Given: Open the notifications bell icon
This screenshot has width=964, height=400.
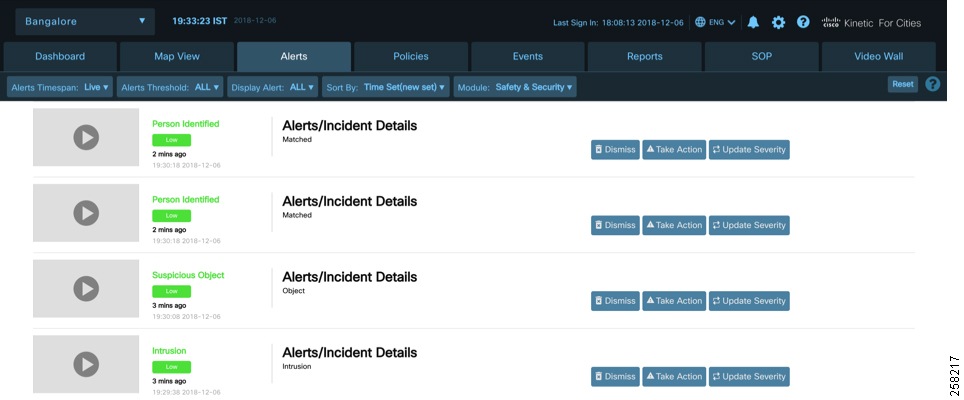Looking at the screenshot, I should [x=753, y=22].
